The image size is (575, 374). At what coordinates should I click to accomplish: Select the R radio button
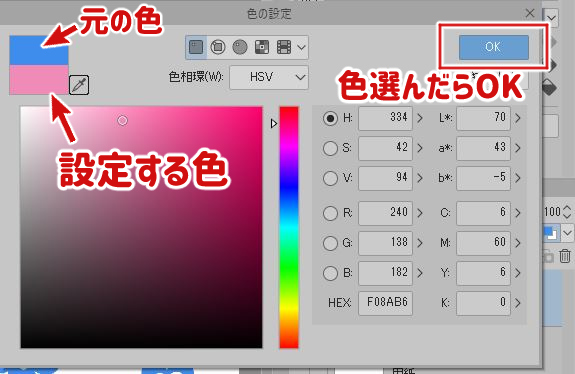tap(330, 213)
